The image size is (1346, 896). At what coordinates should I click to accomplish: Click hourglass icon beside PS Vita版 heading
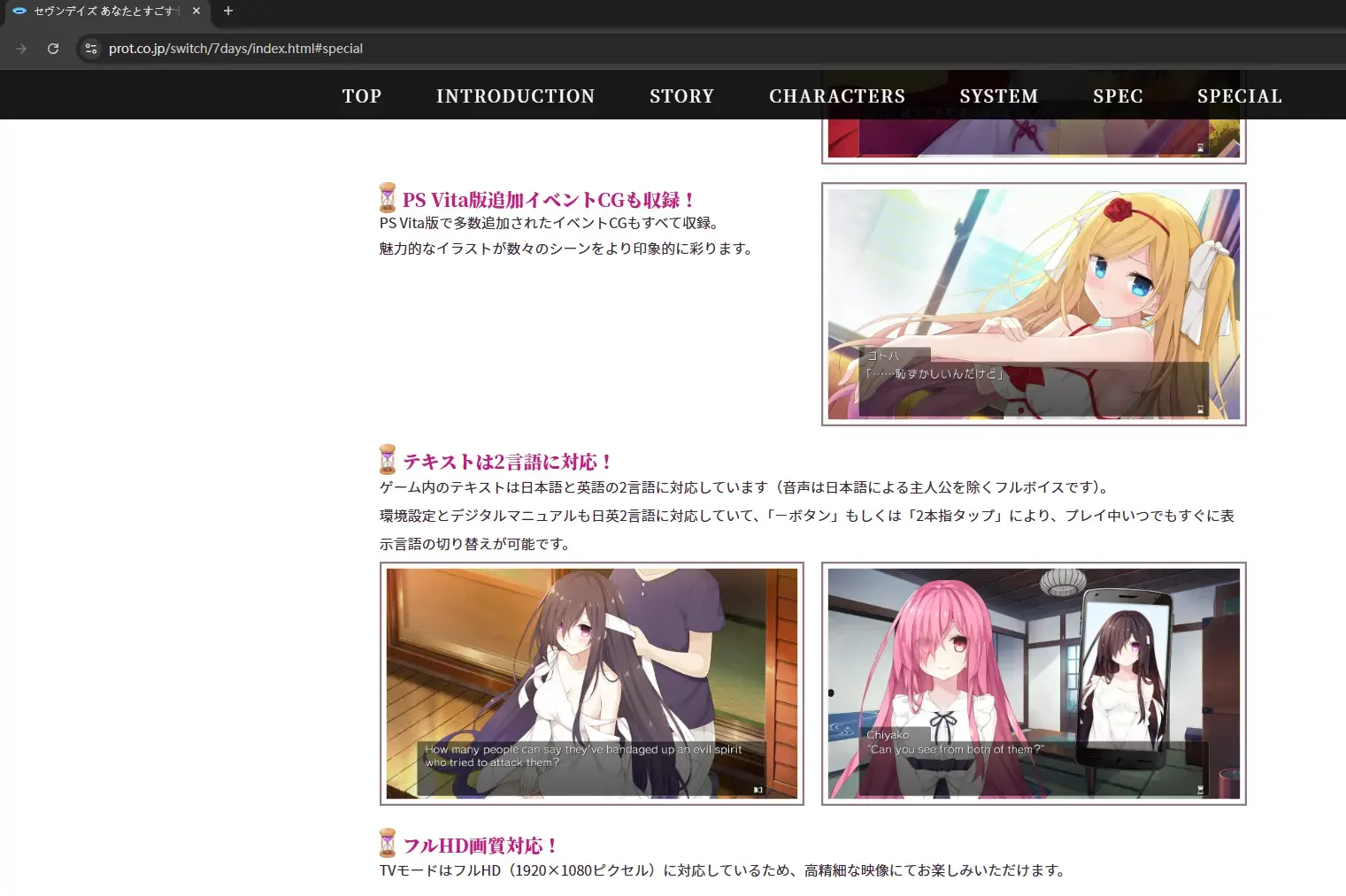(388, 197)
